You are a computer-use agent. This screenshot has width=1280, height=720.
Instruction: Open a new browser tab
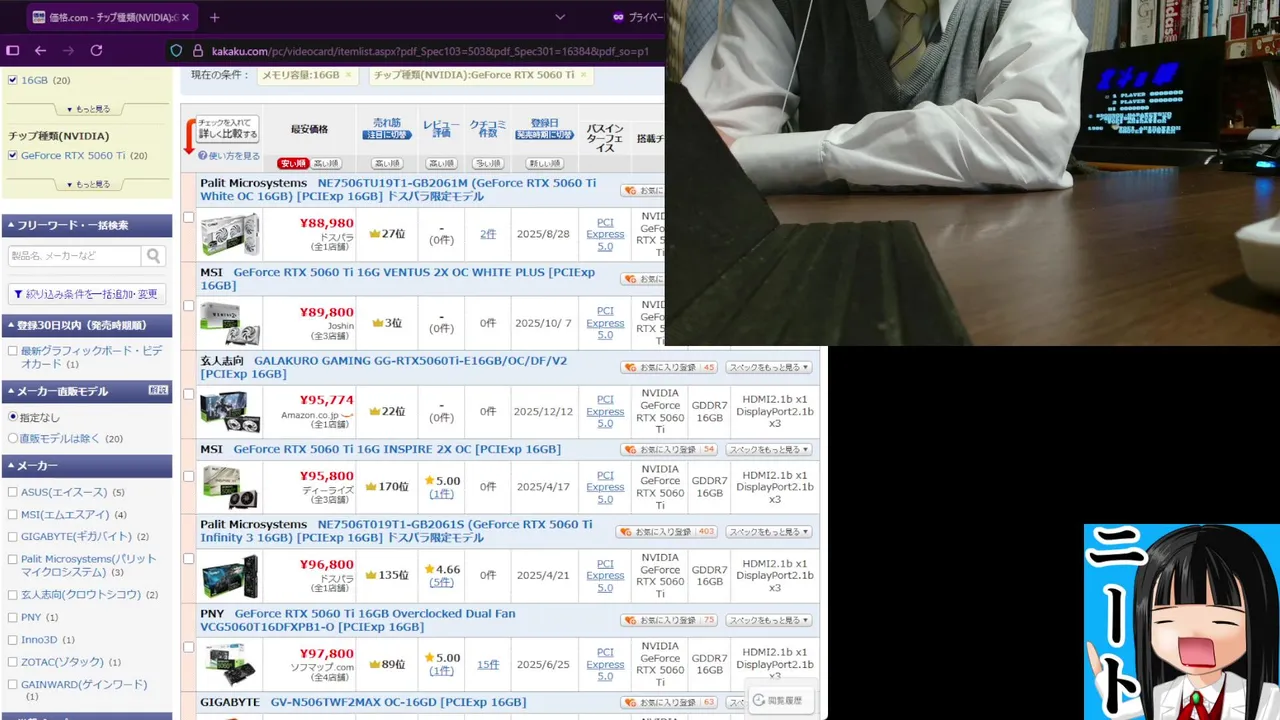pyautogui.click(x=214, y=17)
